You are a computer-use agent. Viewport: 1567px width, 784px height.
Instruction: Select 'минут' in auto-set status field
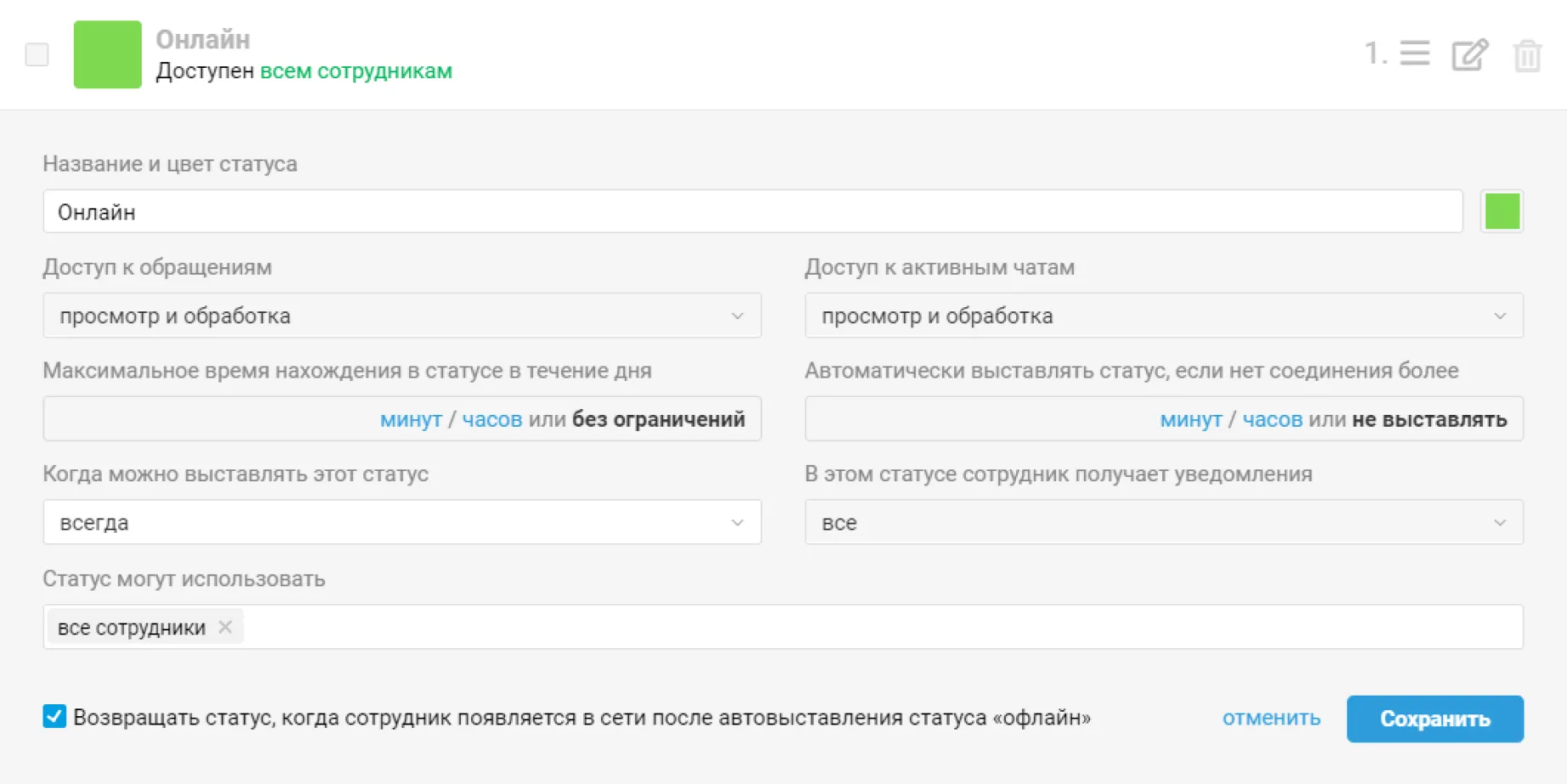(x=1191, y=419)
